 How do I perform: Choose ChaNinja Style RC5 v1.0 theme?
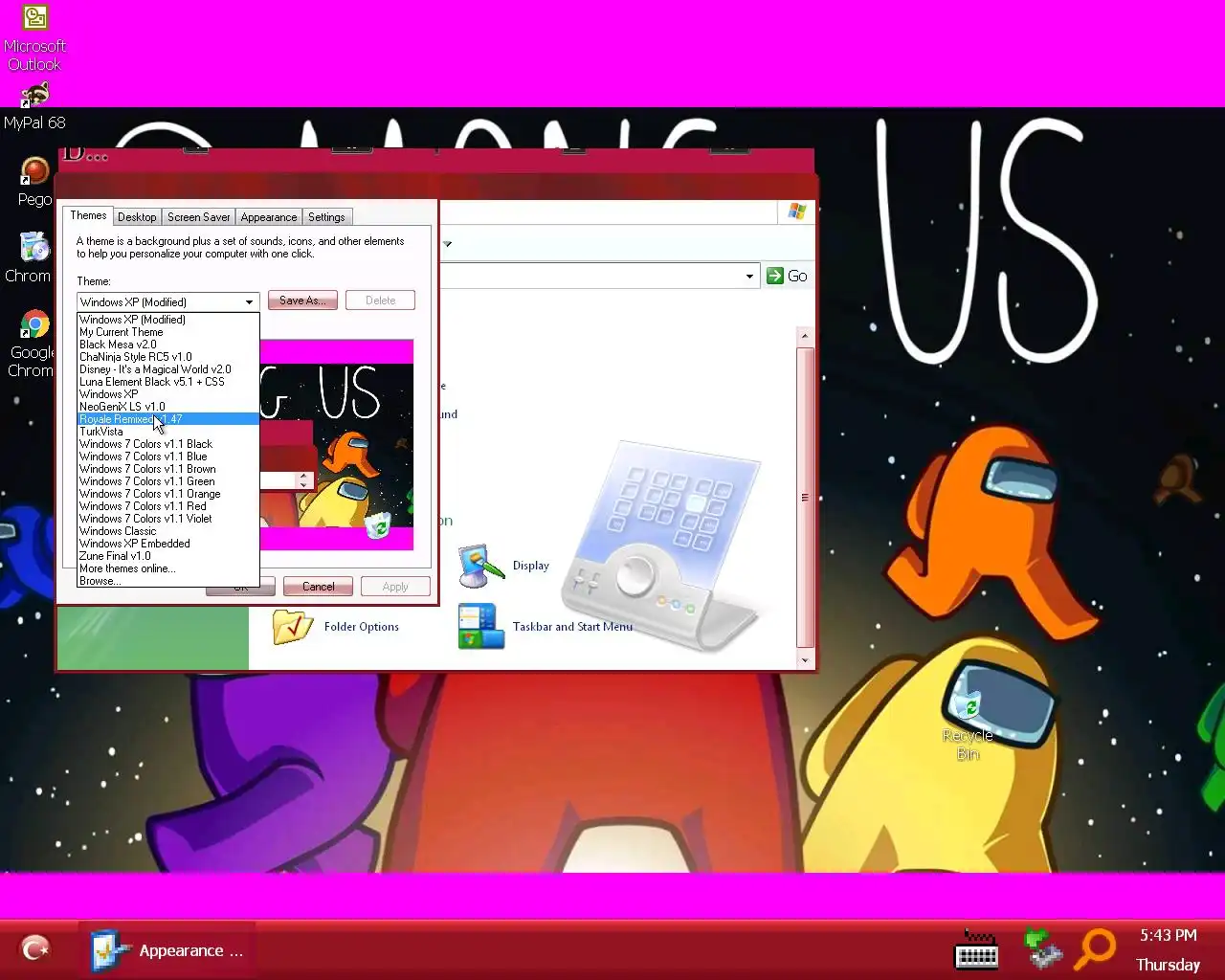[x=167, y=357]
